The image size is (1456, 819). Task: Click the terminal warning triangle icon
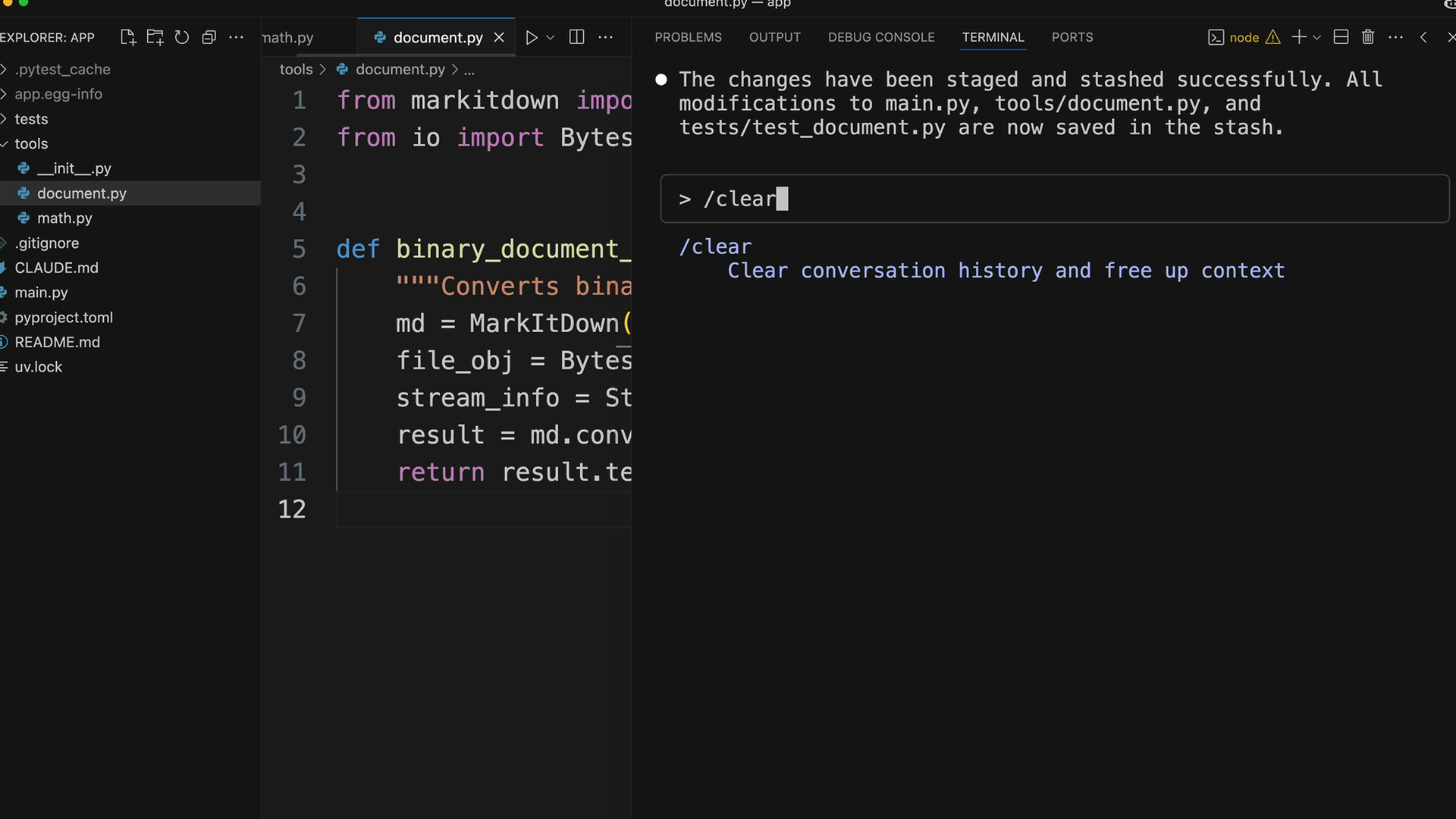coord(1273,37)
